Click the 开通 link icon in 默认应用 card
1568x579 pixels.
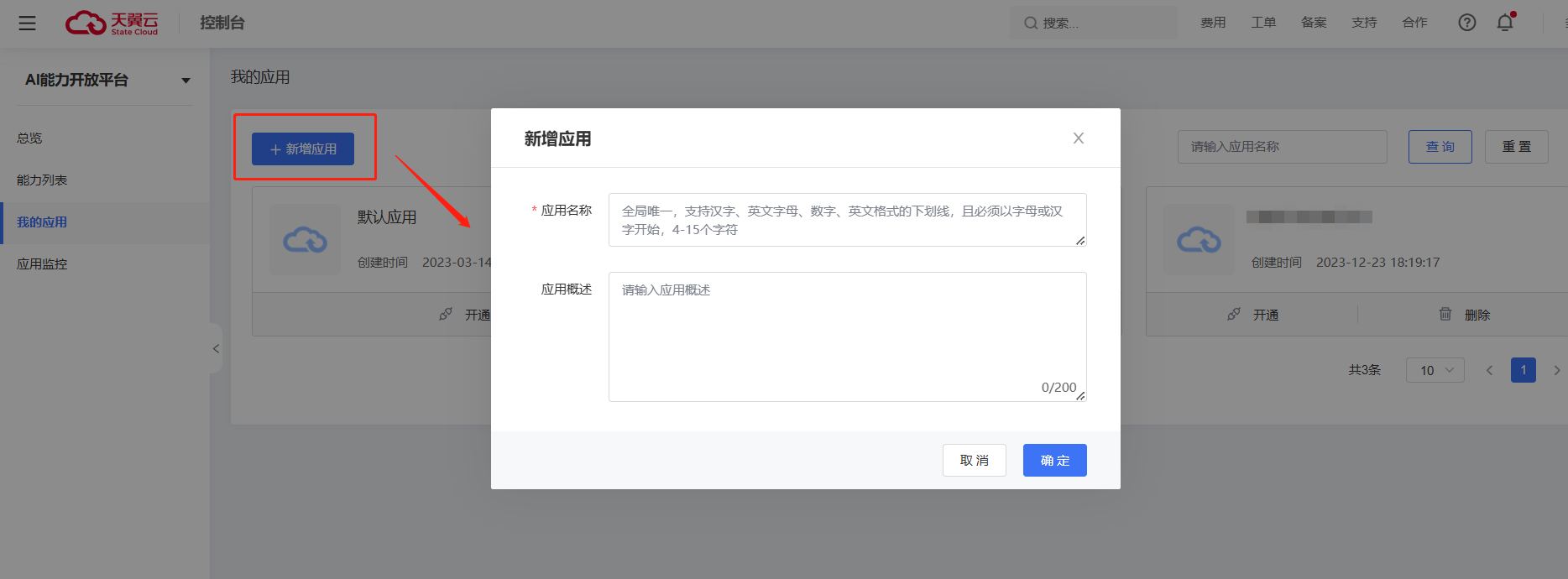(446, 314)
